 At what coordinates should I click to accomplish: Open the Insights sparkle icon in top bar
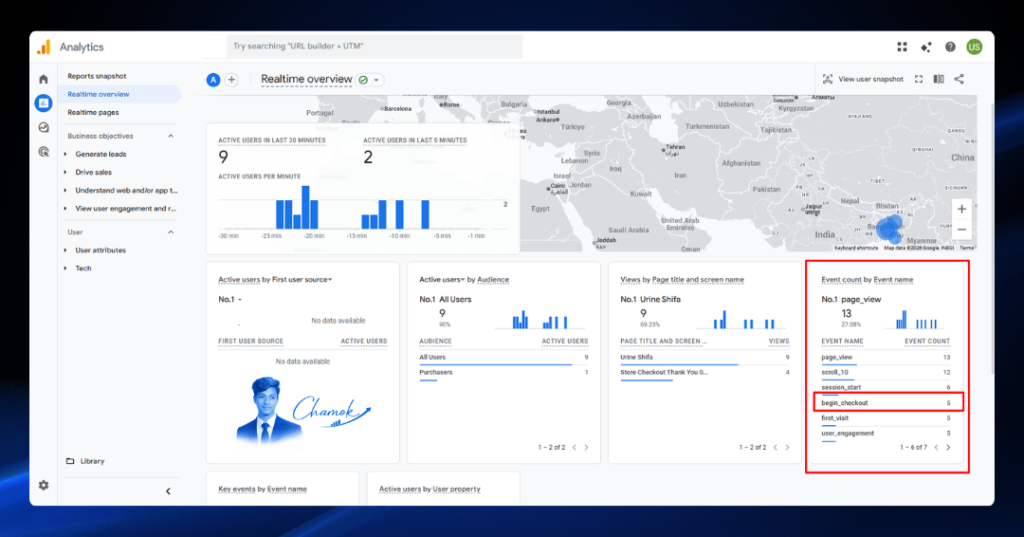pyautogui.click(x=926, y=46)
